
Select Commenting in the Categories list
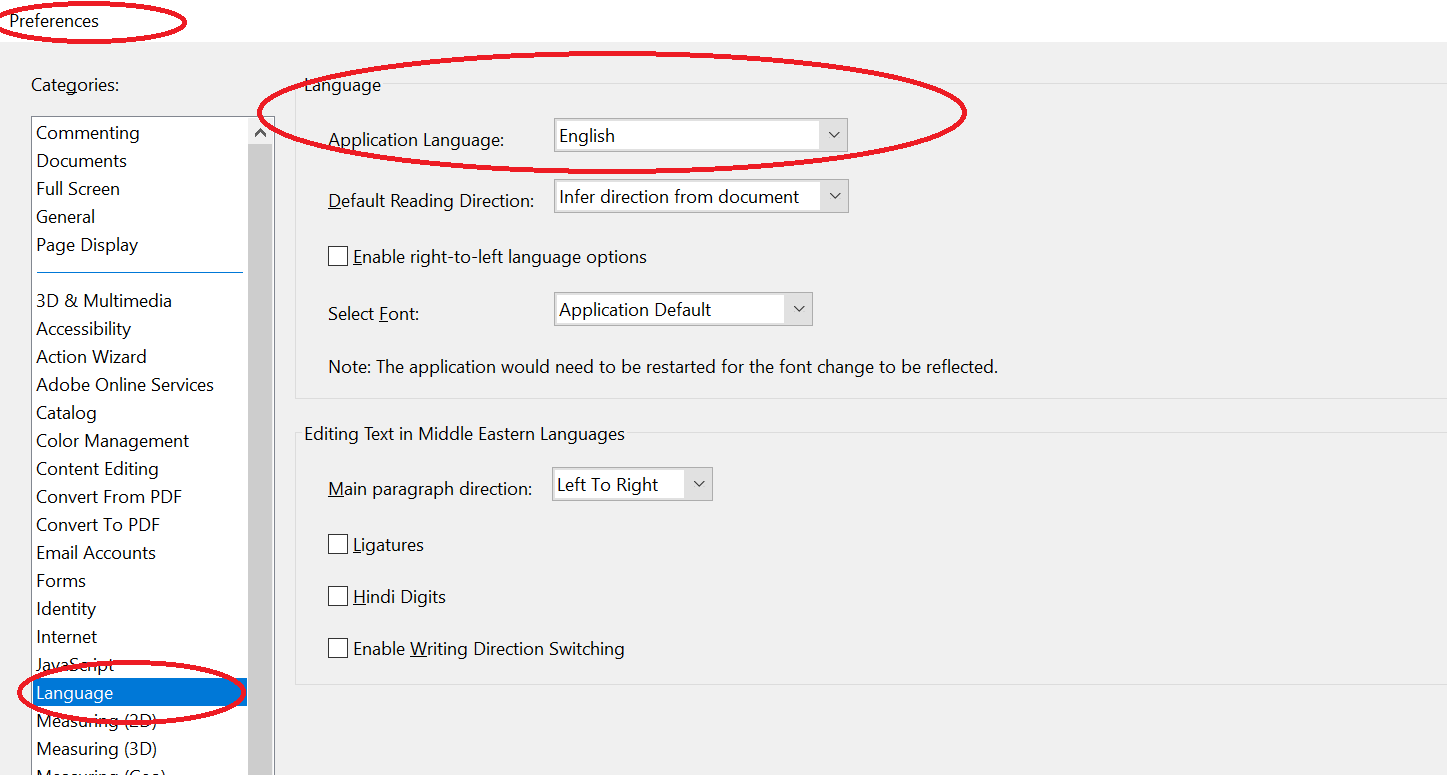tap(88, 133)
